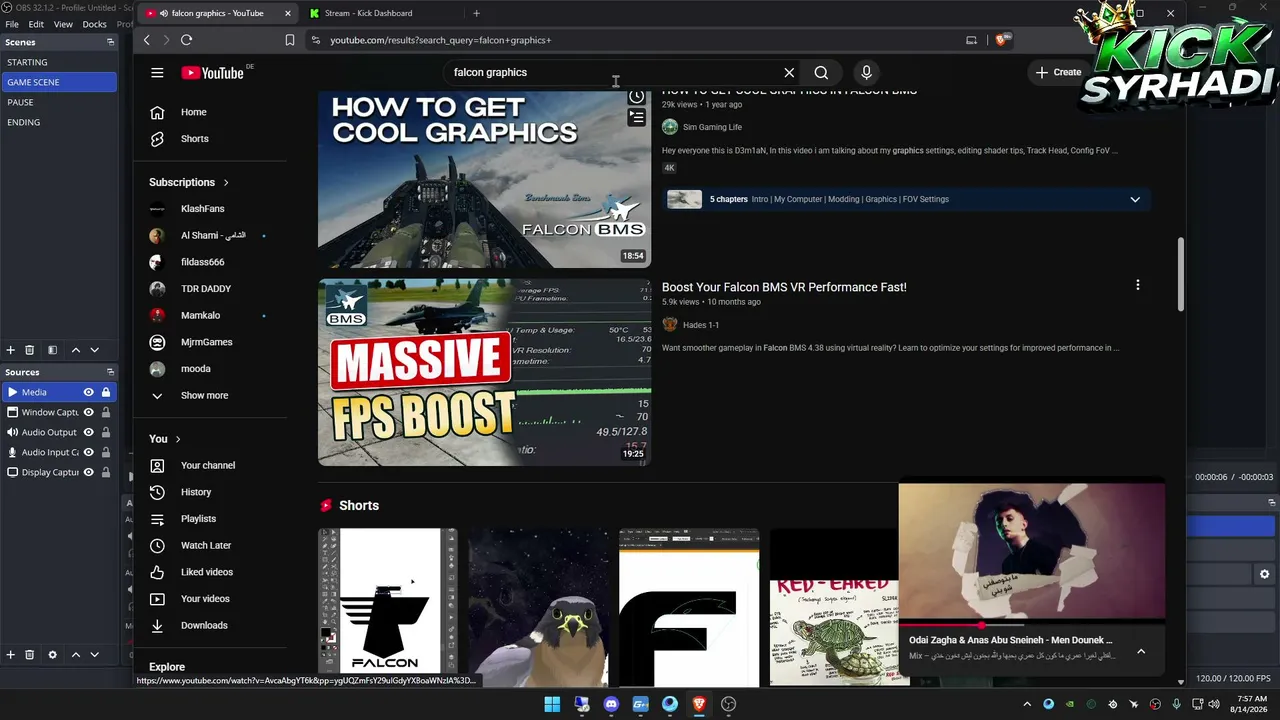
Task: Switch to OBS Studio on the taskbar
Action: [x=728, y=704]
